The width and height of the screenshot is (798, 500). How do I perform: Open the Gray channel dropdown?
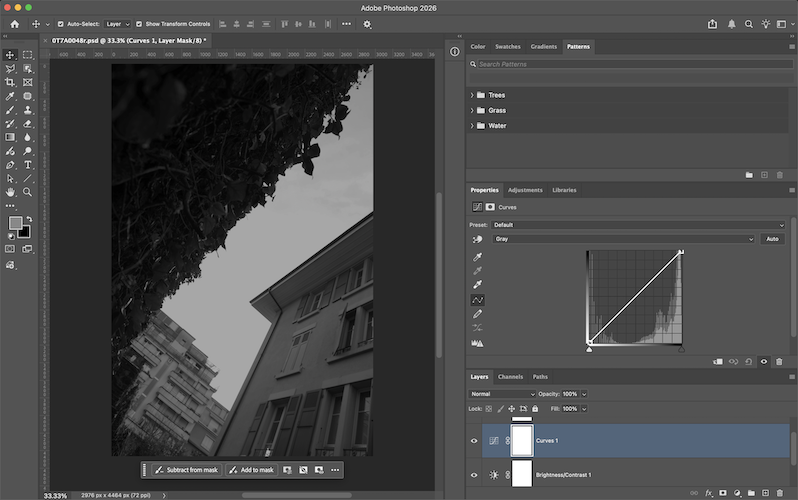pyautogui.click(x=623, y=239)
